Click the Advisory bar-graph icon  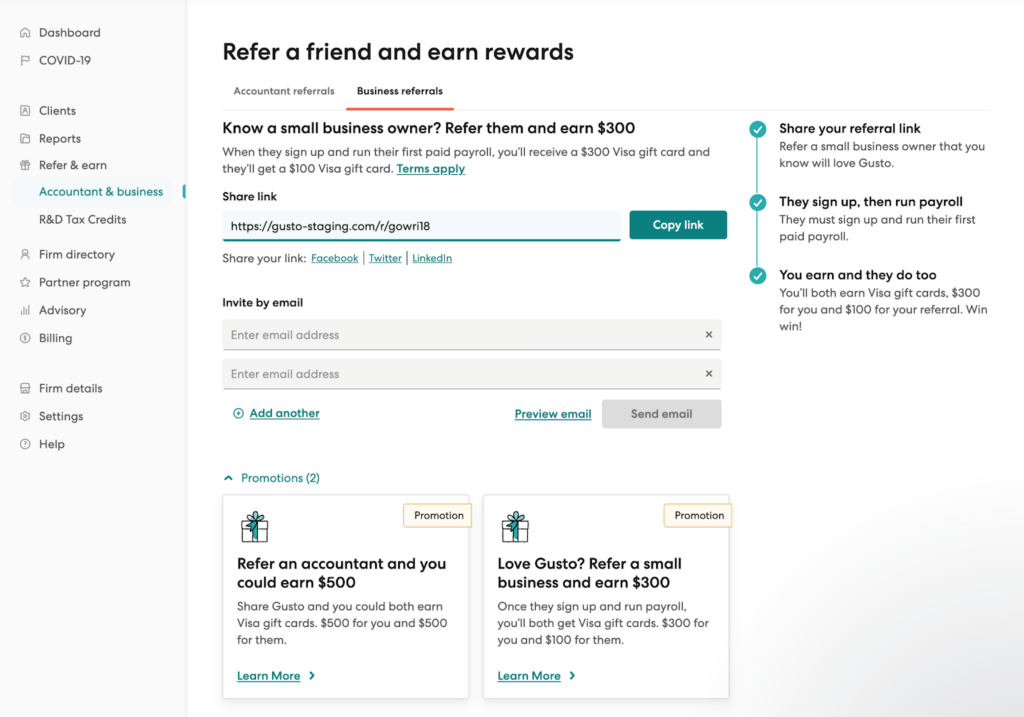tap(24, 310)
